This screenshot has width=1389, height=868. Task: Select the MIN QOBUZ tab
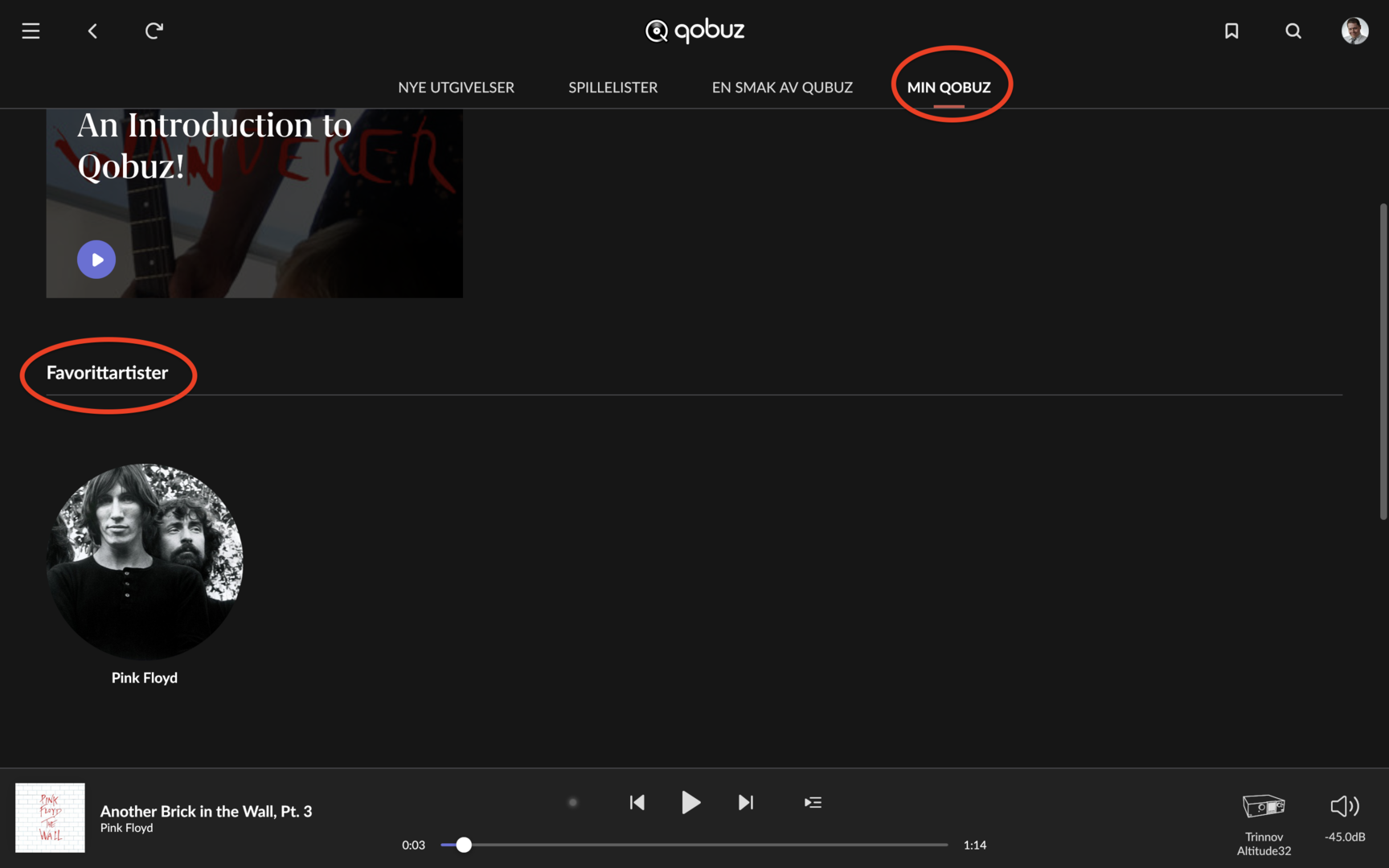point(949,87)
